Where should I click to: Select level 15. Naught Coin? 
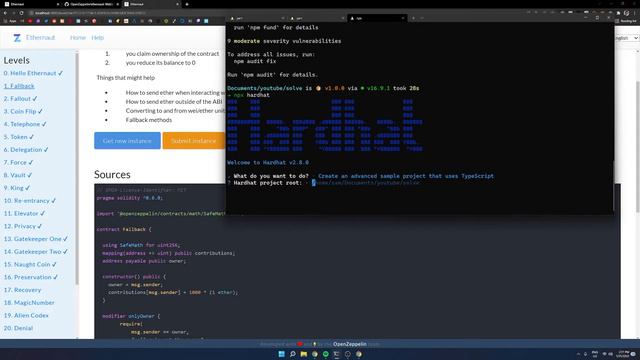click(30, 264)
